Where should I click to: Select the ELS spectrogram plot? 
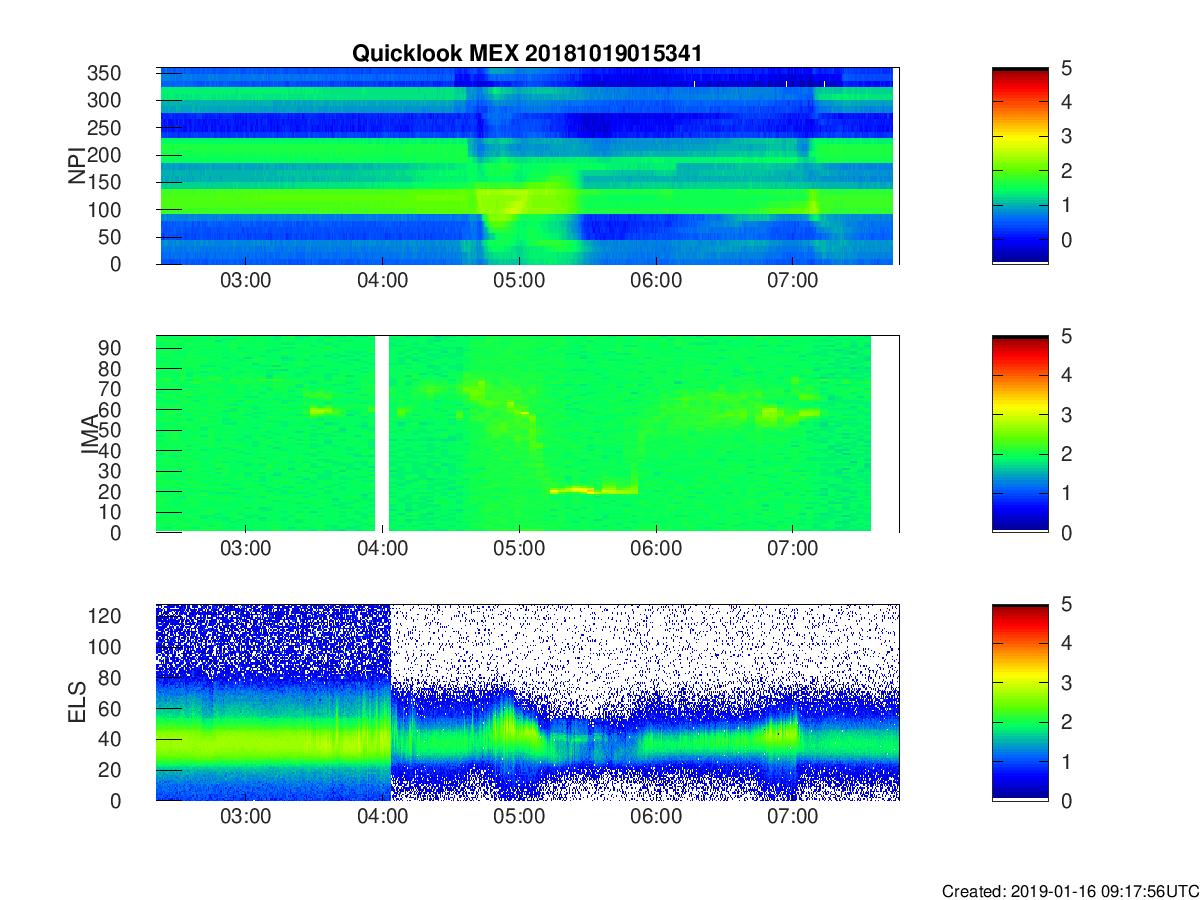527,702
